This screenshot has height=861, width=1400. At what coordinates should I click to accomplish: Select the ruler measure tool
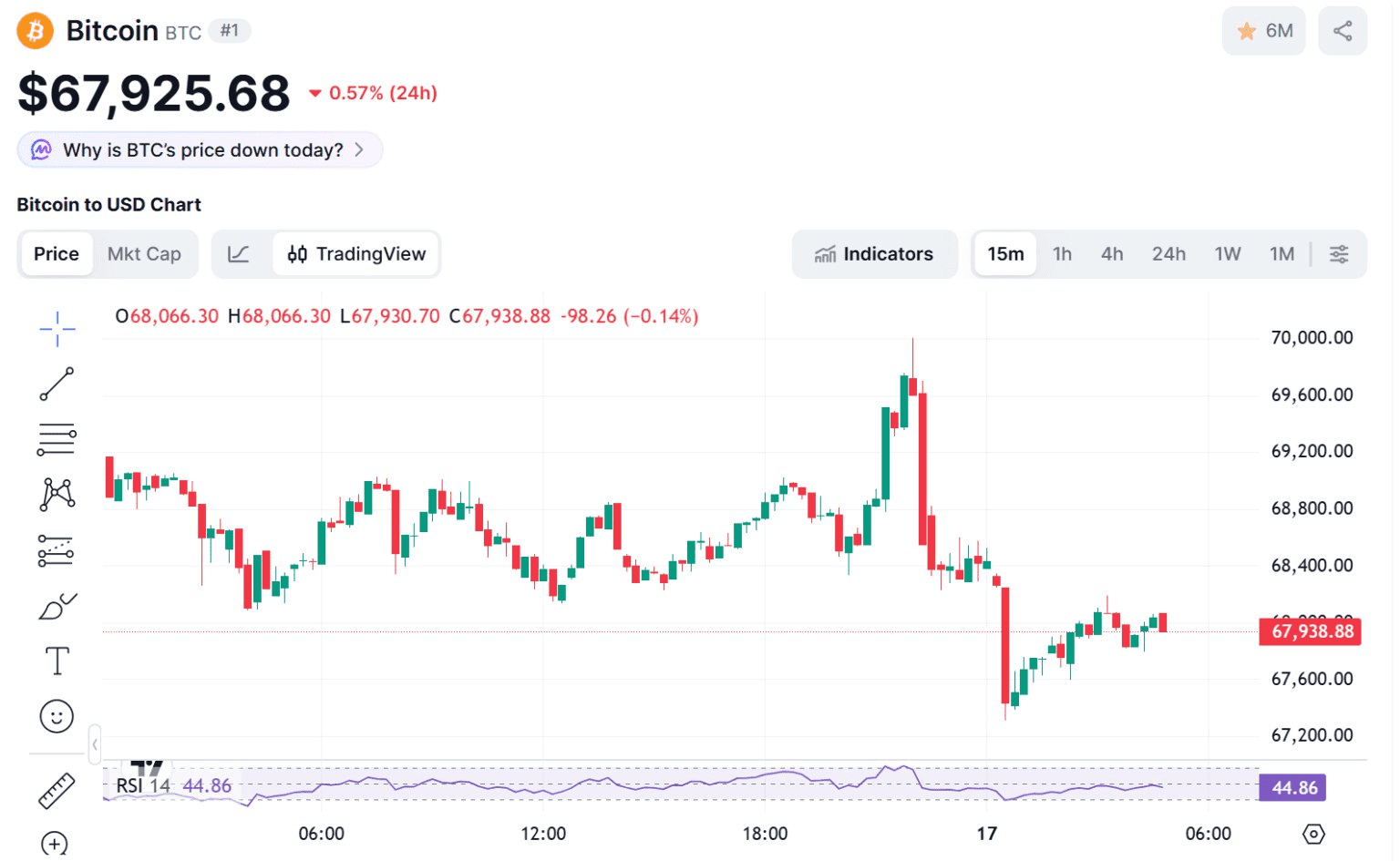coord(57,791)
